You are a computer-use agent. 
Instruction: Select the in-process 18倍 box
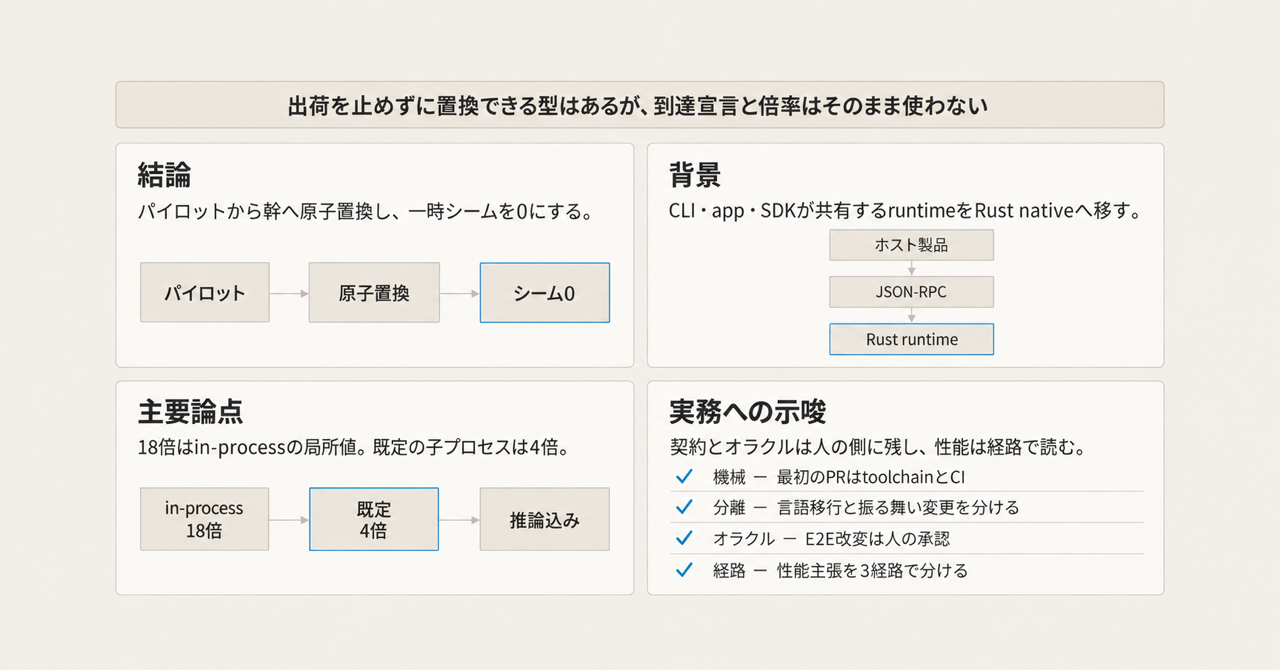coord(205,519)
